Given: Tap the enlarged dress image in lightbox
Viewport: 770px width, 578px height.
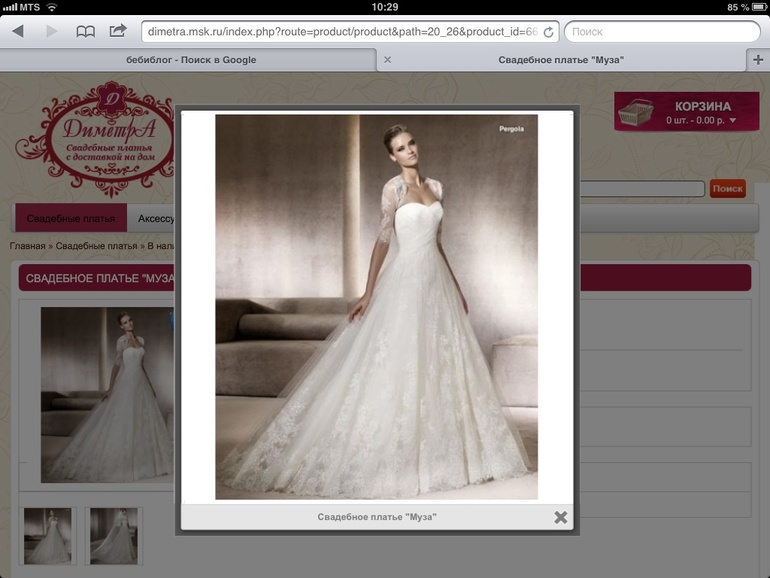Looking at the screenshot, I should [377, 307].
